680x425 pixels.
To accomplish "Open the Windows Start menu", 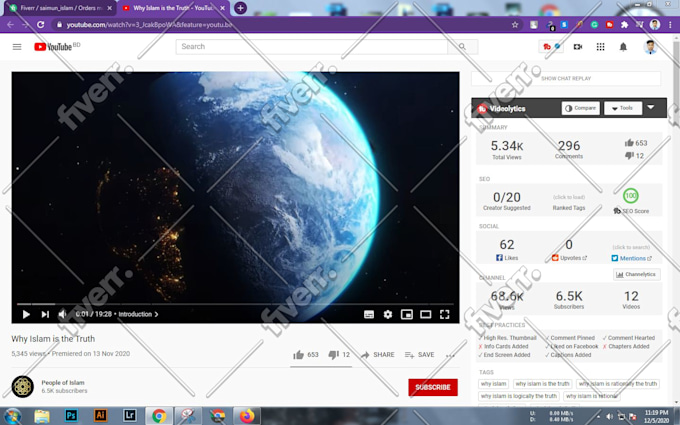I will coord(13,416).
